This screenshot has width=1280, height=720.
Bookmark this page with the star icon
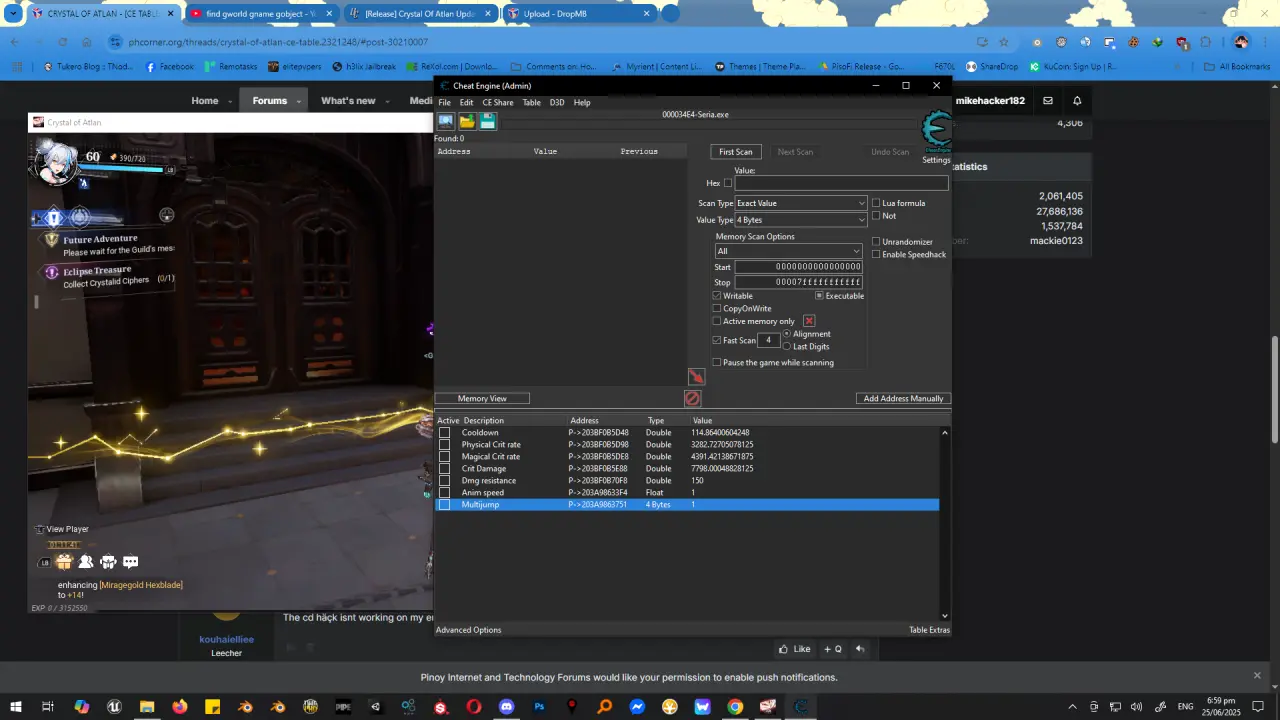[x=1004, y=42]
